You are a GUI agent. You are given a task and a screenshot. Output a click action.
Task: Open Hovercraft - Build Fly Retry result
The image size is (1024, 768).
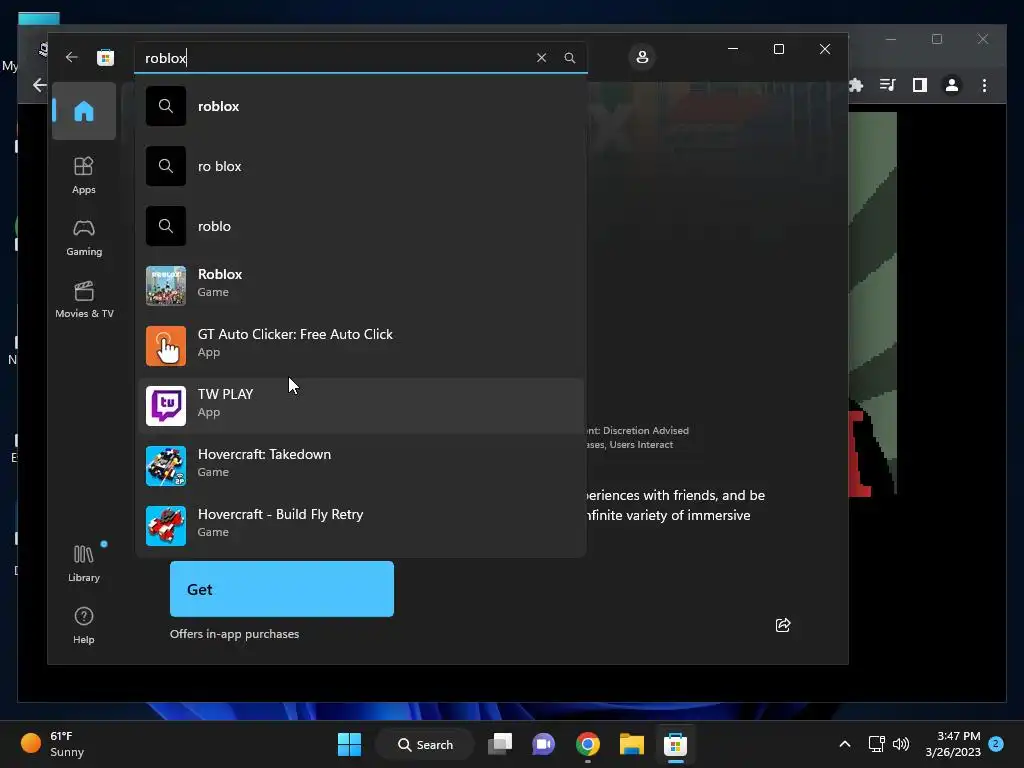[x=360, y=526]
